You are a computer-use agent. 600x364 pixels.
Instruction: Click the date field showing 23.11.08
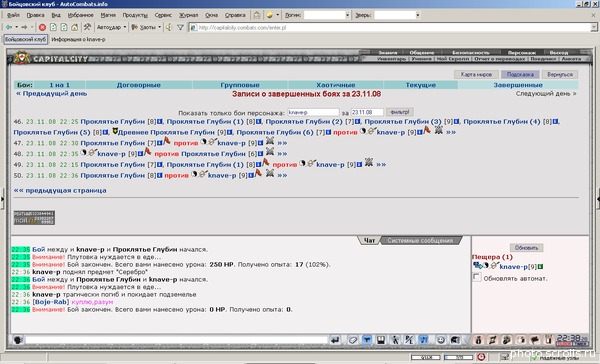(367, 112)
